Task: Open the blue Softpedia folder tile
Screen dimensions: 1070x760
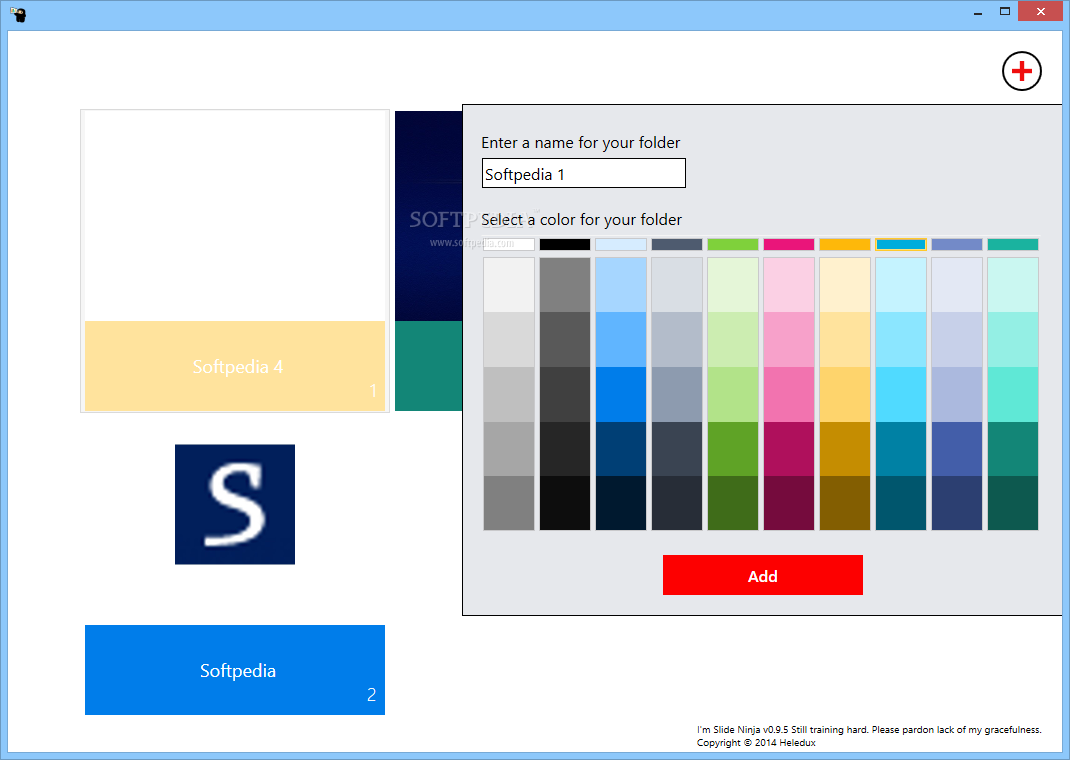Action: tap(235, 670)
